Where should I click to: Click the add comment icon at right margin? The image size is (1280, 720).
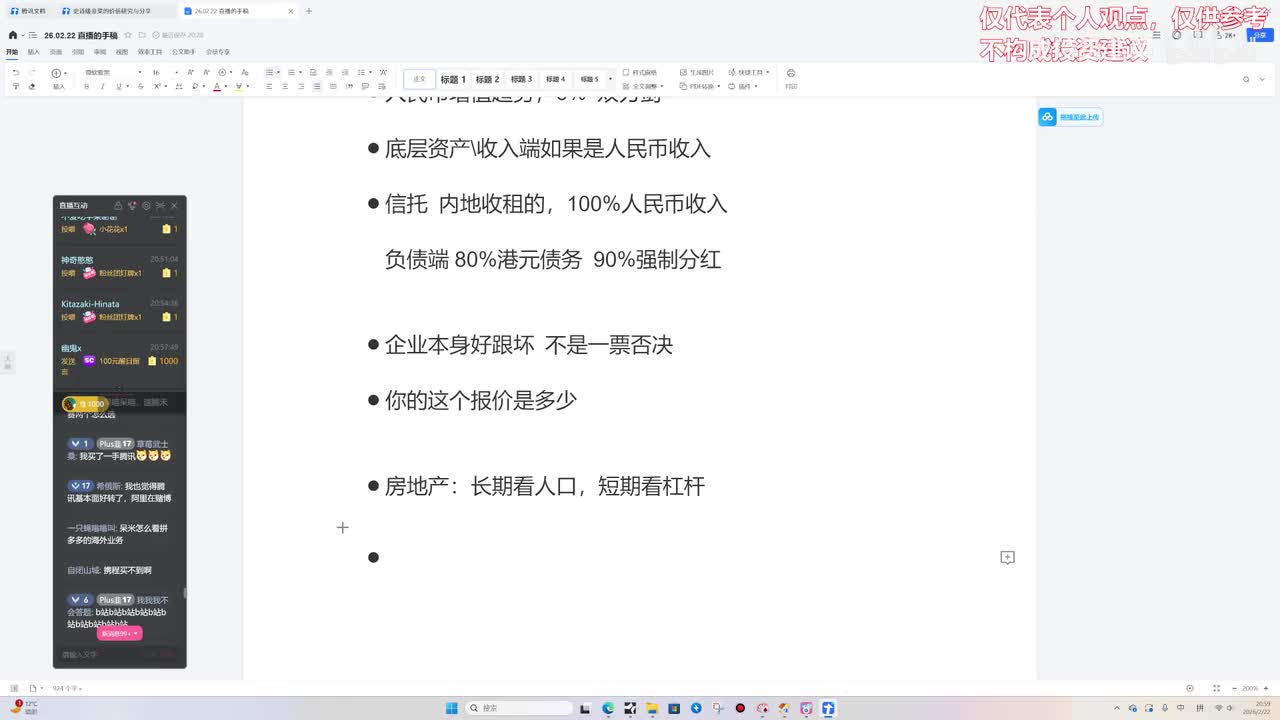[x=1007, y=557]
